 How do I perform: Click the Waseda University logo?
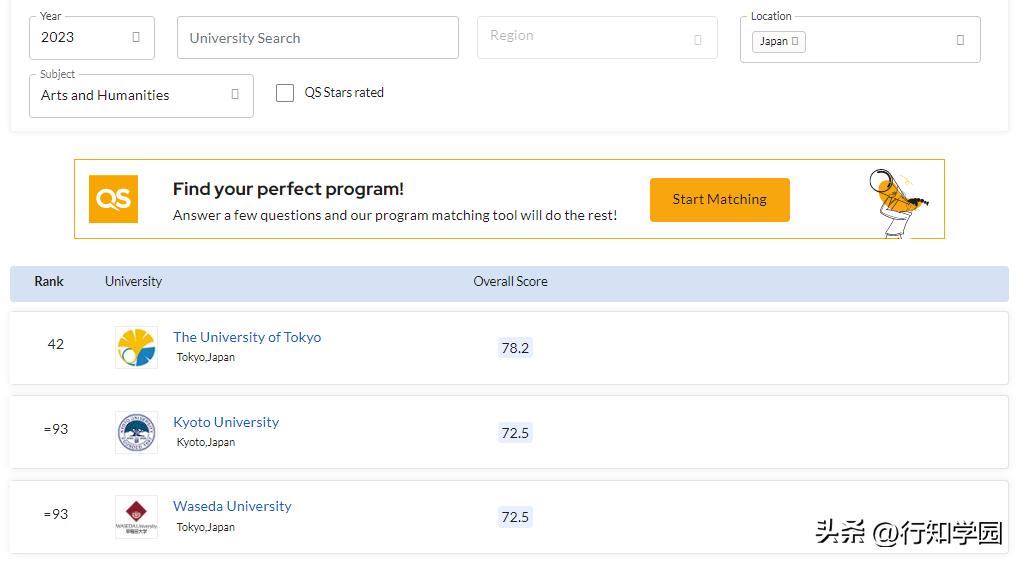[136, 517]
